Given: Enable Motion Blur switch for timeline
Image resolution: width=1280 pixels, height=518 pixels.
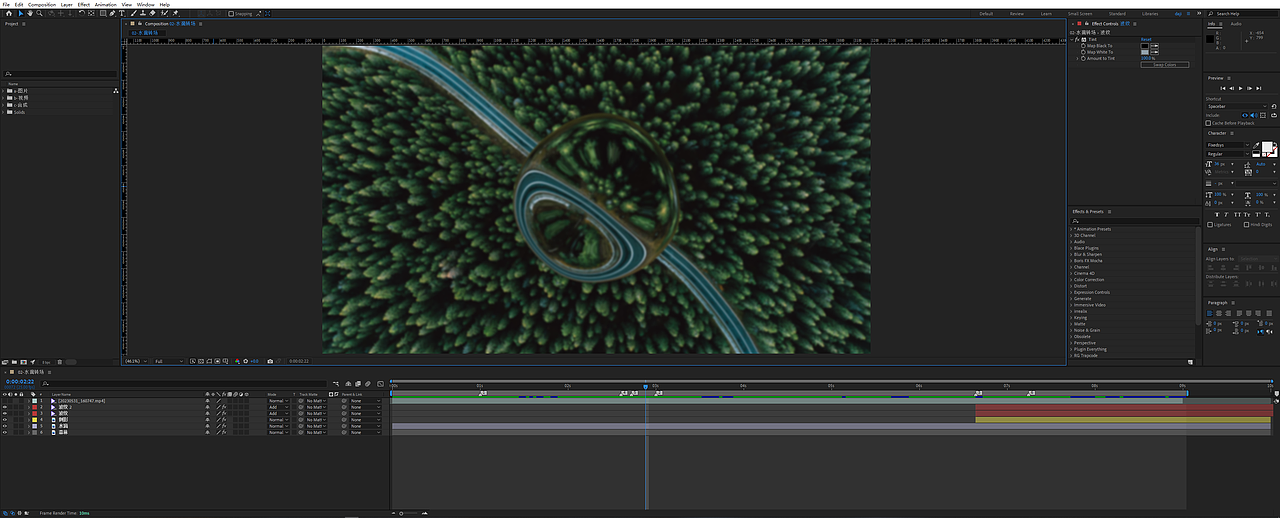Looking at the screenshot, I should [368, 384].
